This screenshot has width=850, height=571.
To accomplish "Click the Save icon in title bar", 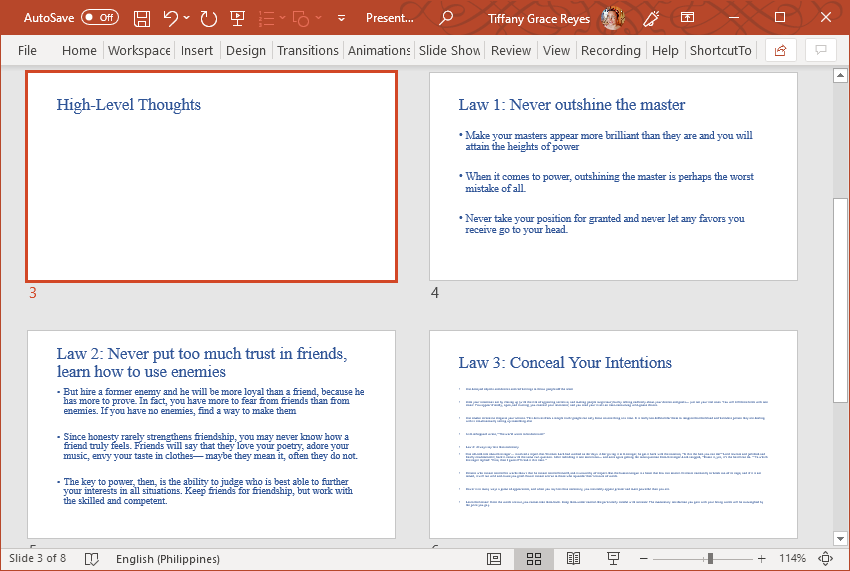I will point(142,18).
